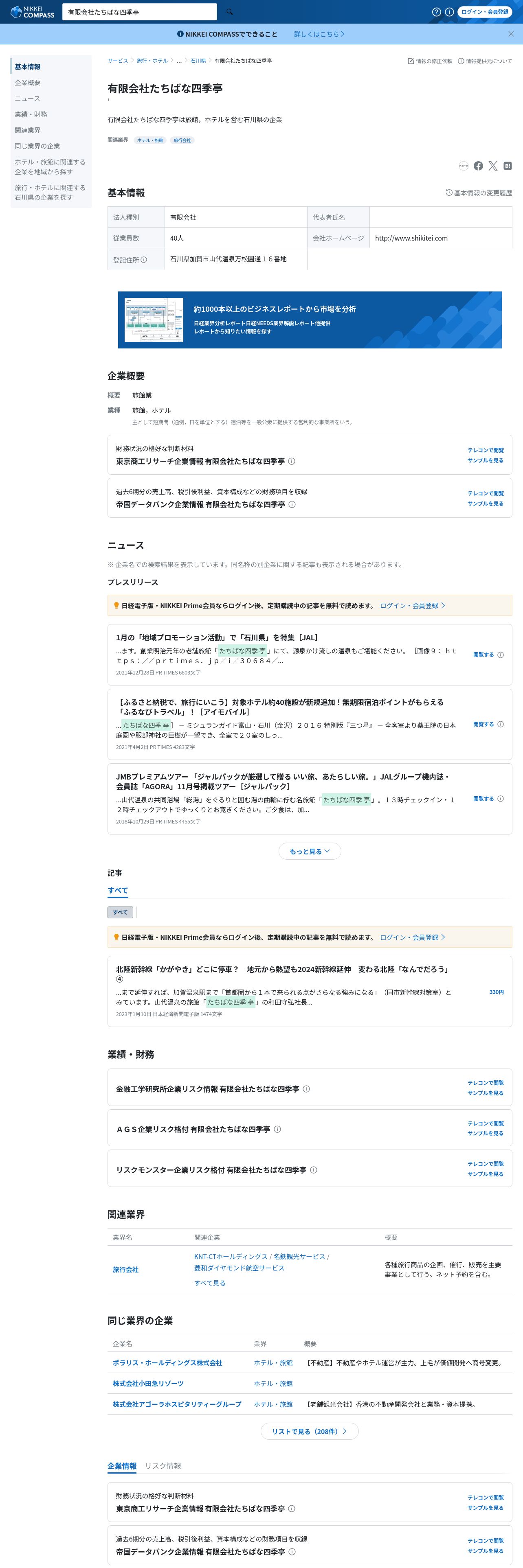Click info icon next to 登記住所
Viewport: 523px width, 1568px height.
click(x=144, y=260)
